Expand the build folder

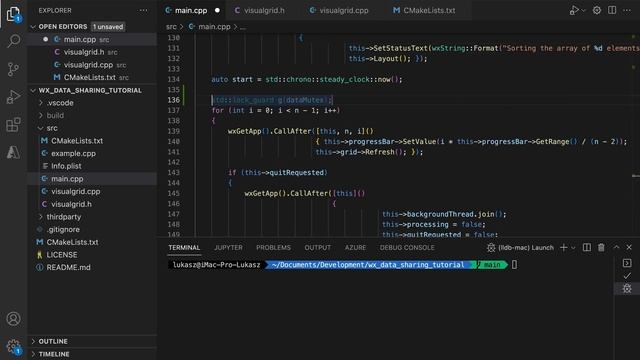tap(55, 116)
